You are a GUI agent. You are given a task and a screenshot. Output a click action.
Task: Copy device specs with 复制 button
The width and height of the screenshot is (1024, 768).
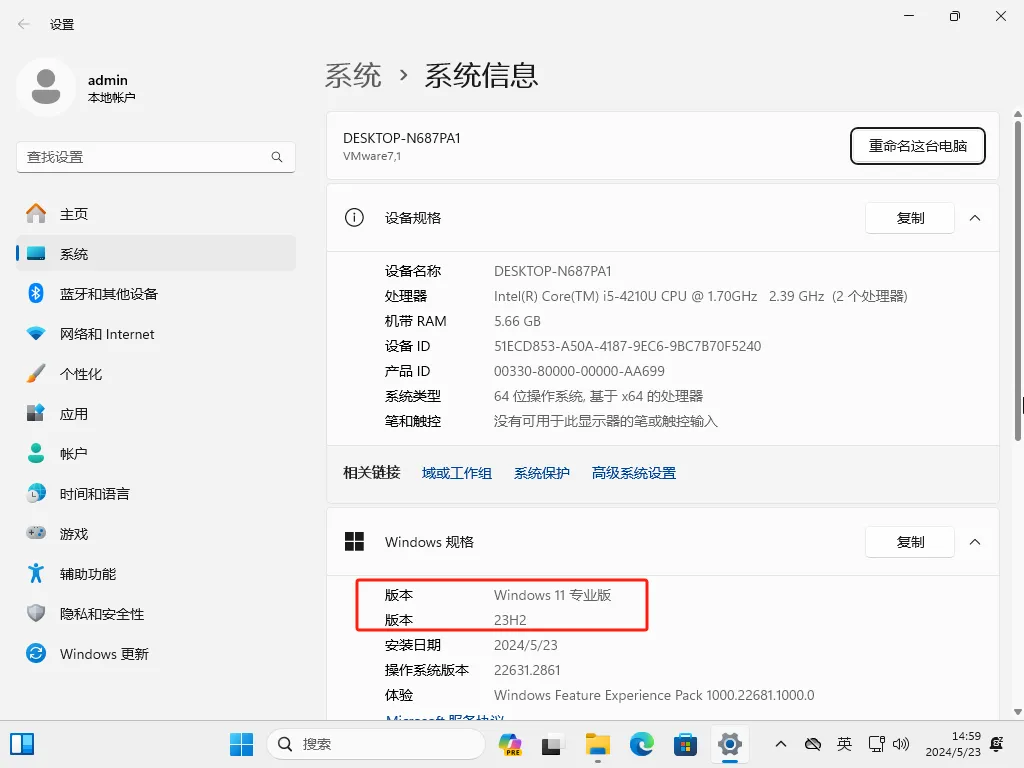pyautogui.click(x=910, y=218)
